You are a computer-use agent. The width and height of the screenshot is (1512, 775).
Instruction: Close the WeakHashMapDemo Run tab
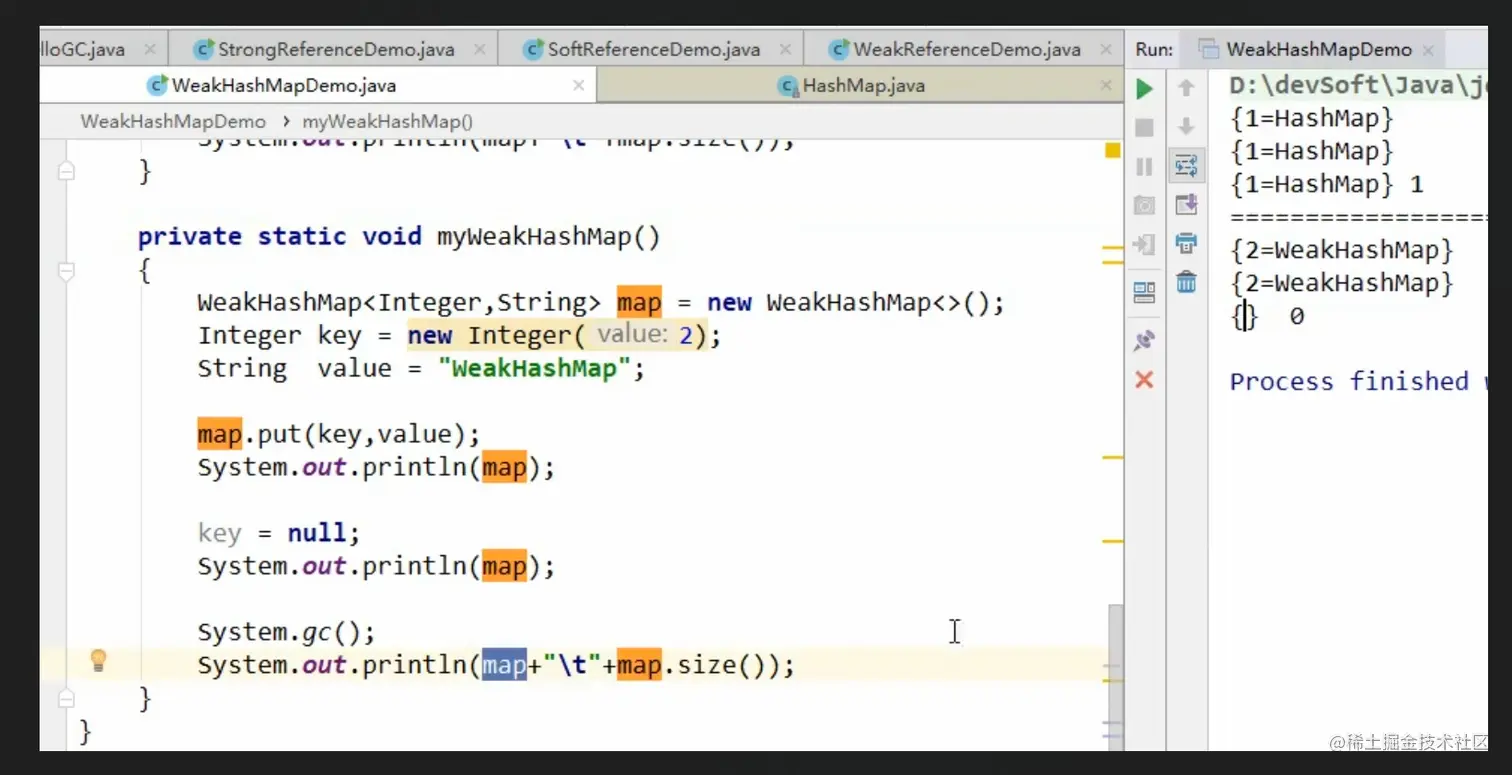click(1428, 49)
